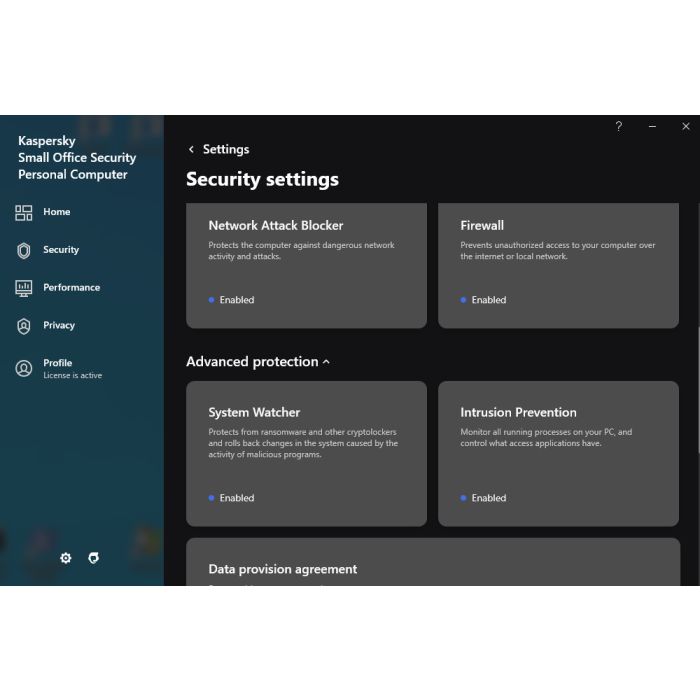Click the Enabled status of System Watcher
Screen dimensions: 700x700
tap(236, 498)
